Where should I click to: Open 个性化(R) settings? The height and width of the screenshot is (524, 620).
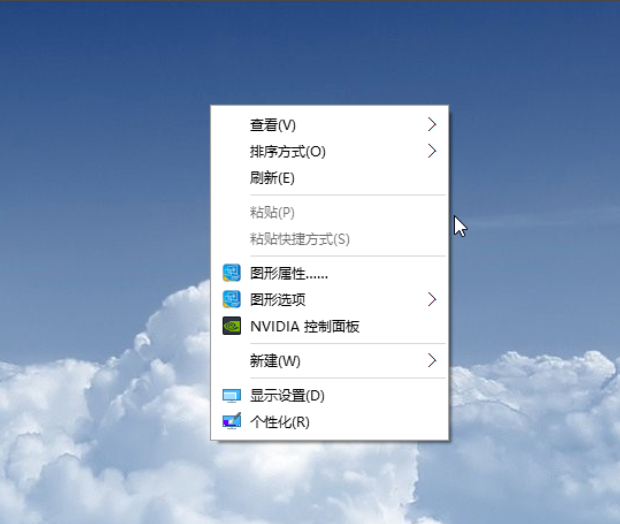coord(329,422)
